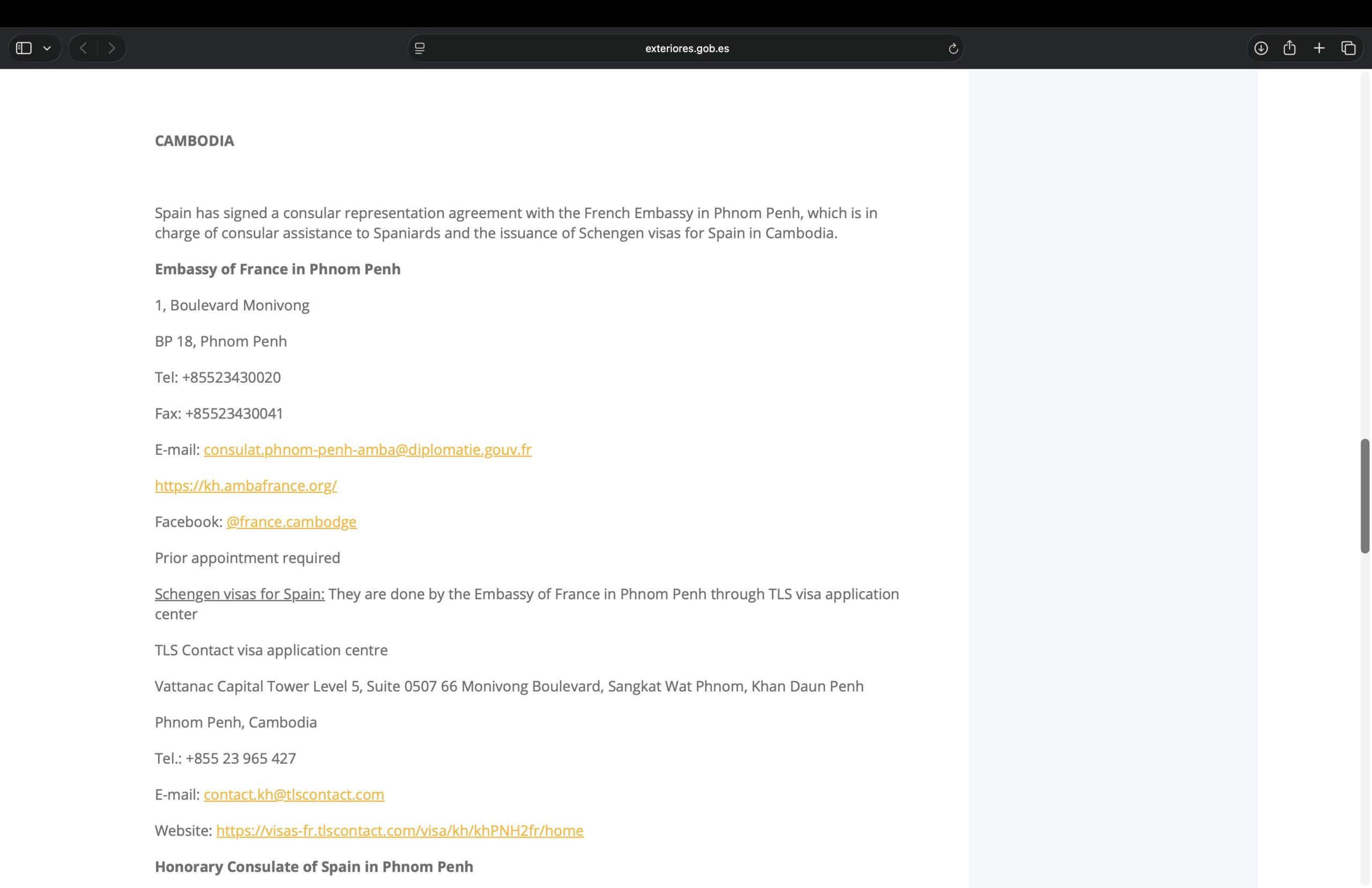
Task: Reload the exteriores.gob.es page
Action: pyautogui.click(x=953, y=48)
